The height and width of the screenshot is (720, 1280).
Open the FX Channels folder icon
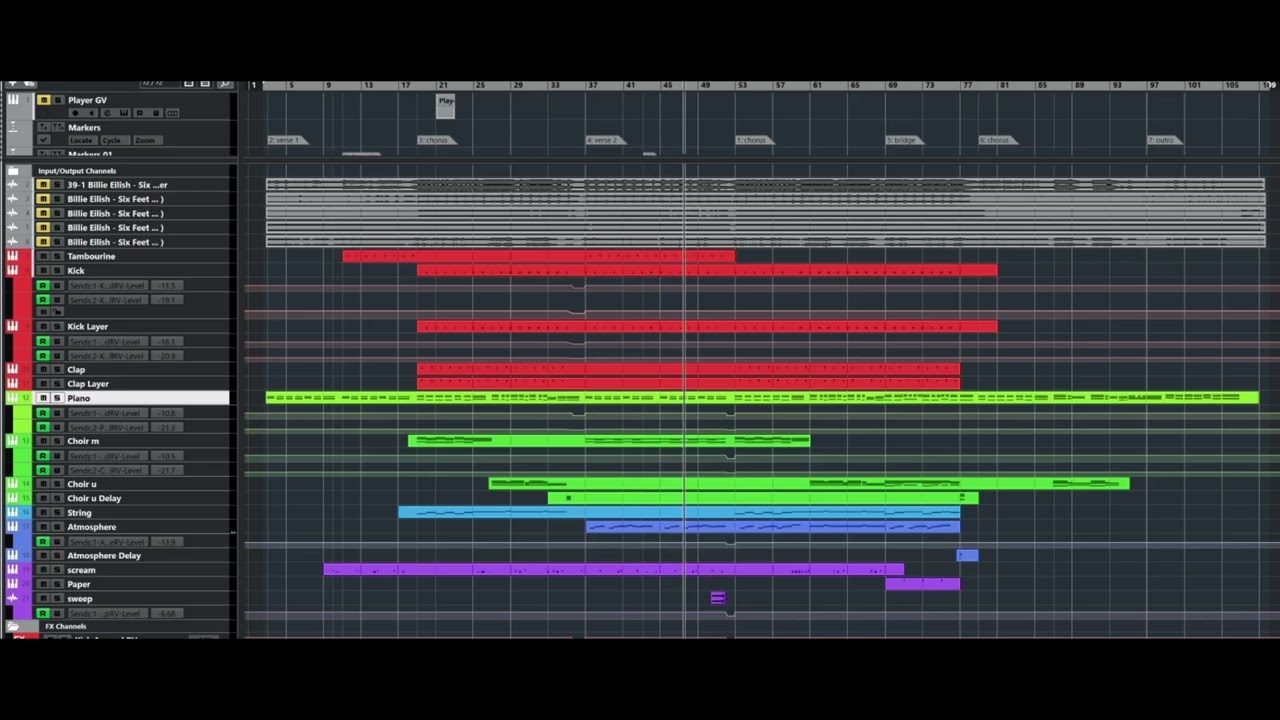(x=13, y=627)
